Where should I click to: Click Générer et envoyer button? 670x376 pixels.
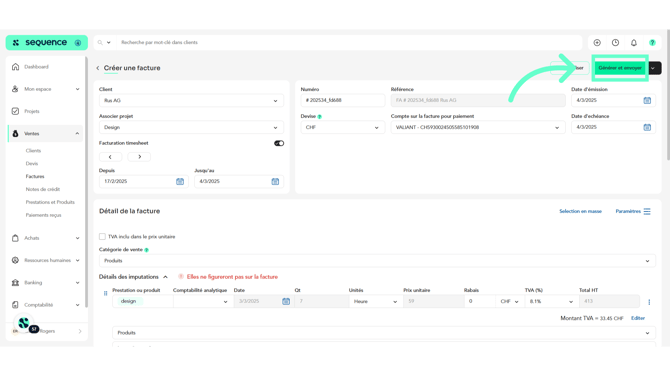tap(620, 68)
